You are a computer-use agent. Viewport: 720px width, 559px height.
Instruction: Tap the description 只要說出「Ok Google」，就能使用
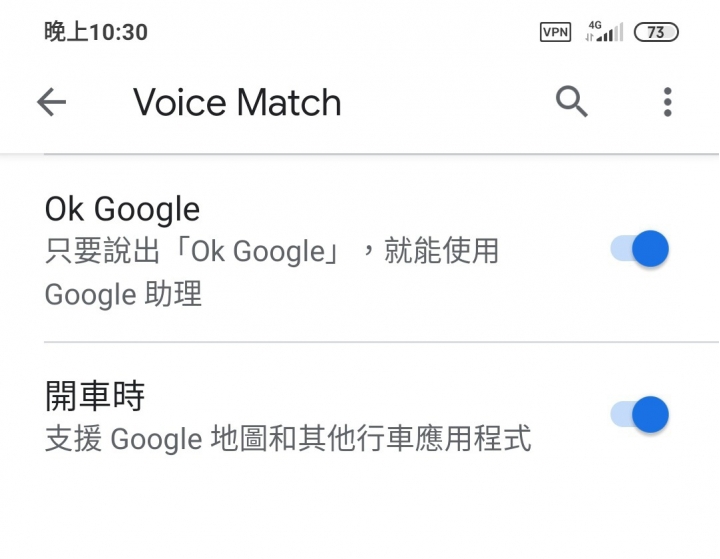click(272, 251)
